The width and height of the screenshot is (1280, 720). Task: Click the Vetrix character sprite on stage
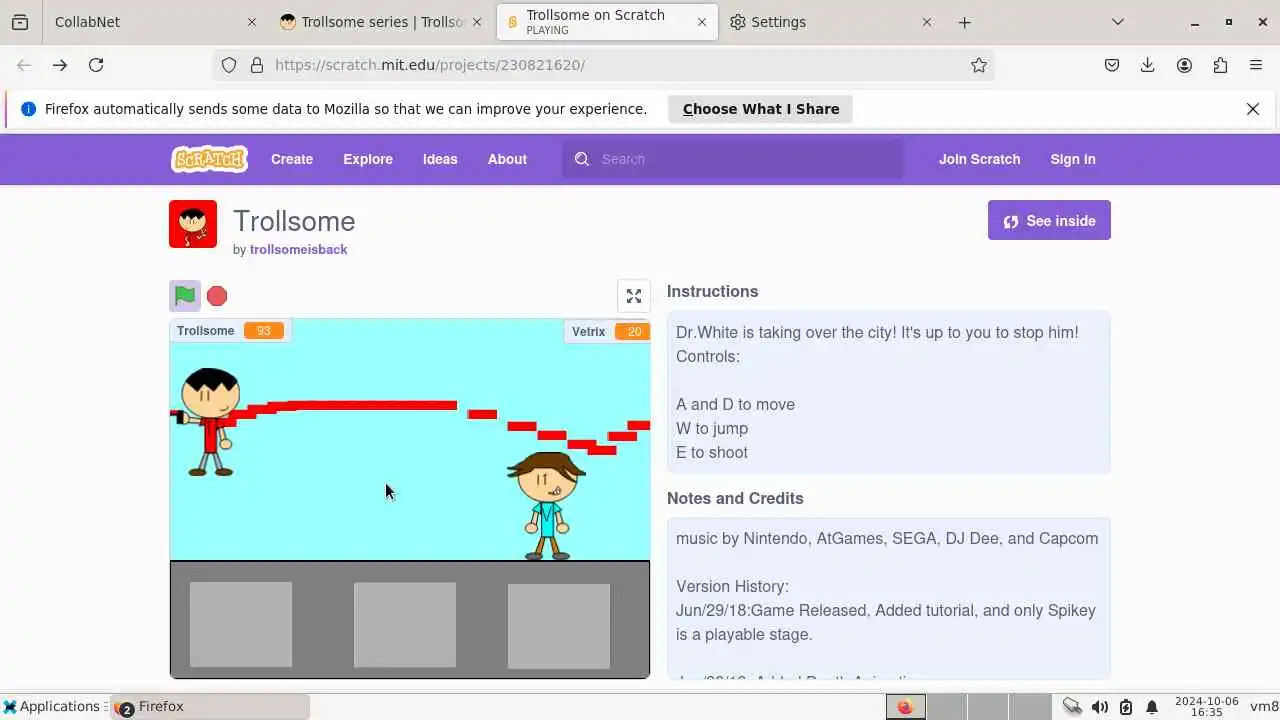pyautogui.click(x=546, y=506)
